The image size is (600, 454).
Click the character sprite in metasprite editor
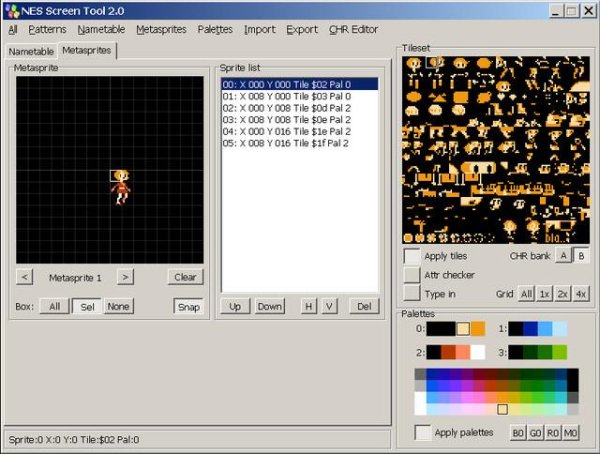click(121, 188)
